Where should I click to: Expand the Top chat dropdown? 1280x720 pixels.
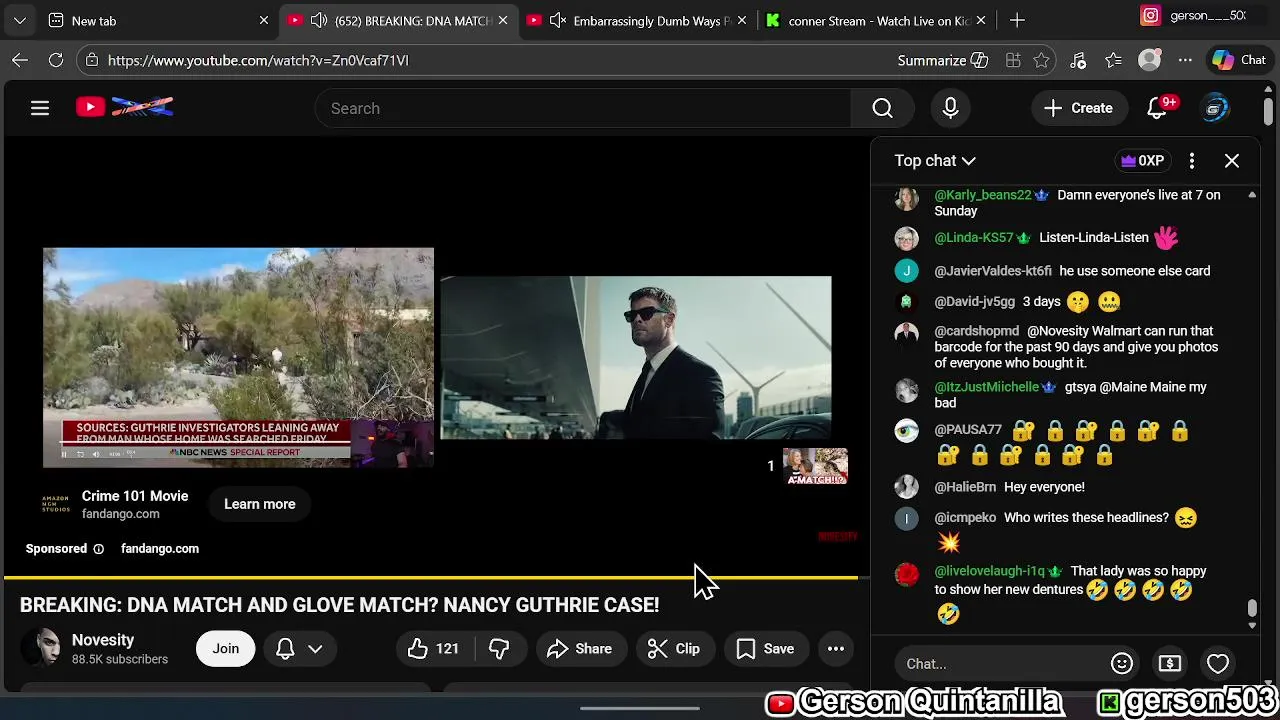click(x=935, y=160)
